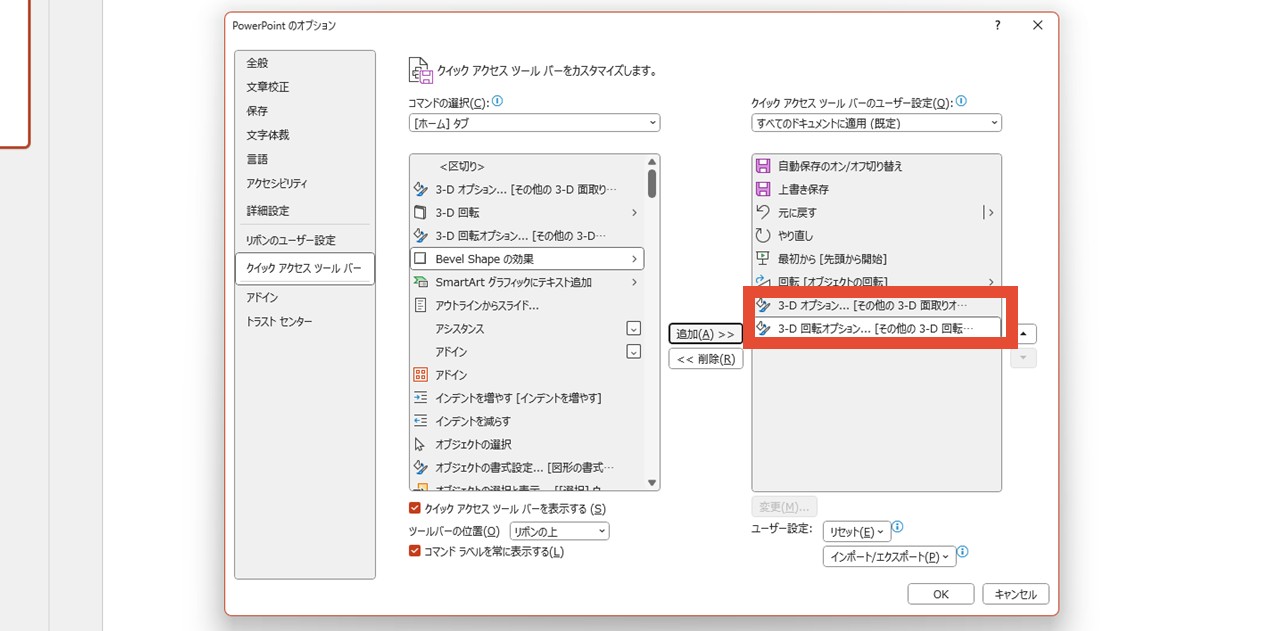The image size is (1280, 631).
Task: Click scroll down arrow of command list
Action: pos(653,483)
